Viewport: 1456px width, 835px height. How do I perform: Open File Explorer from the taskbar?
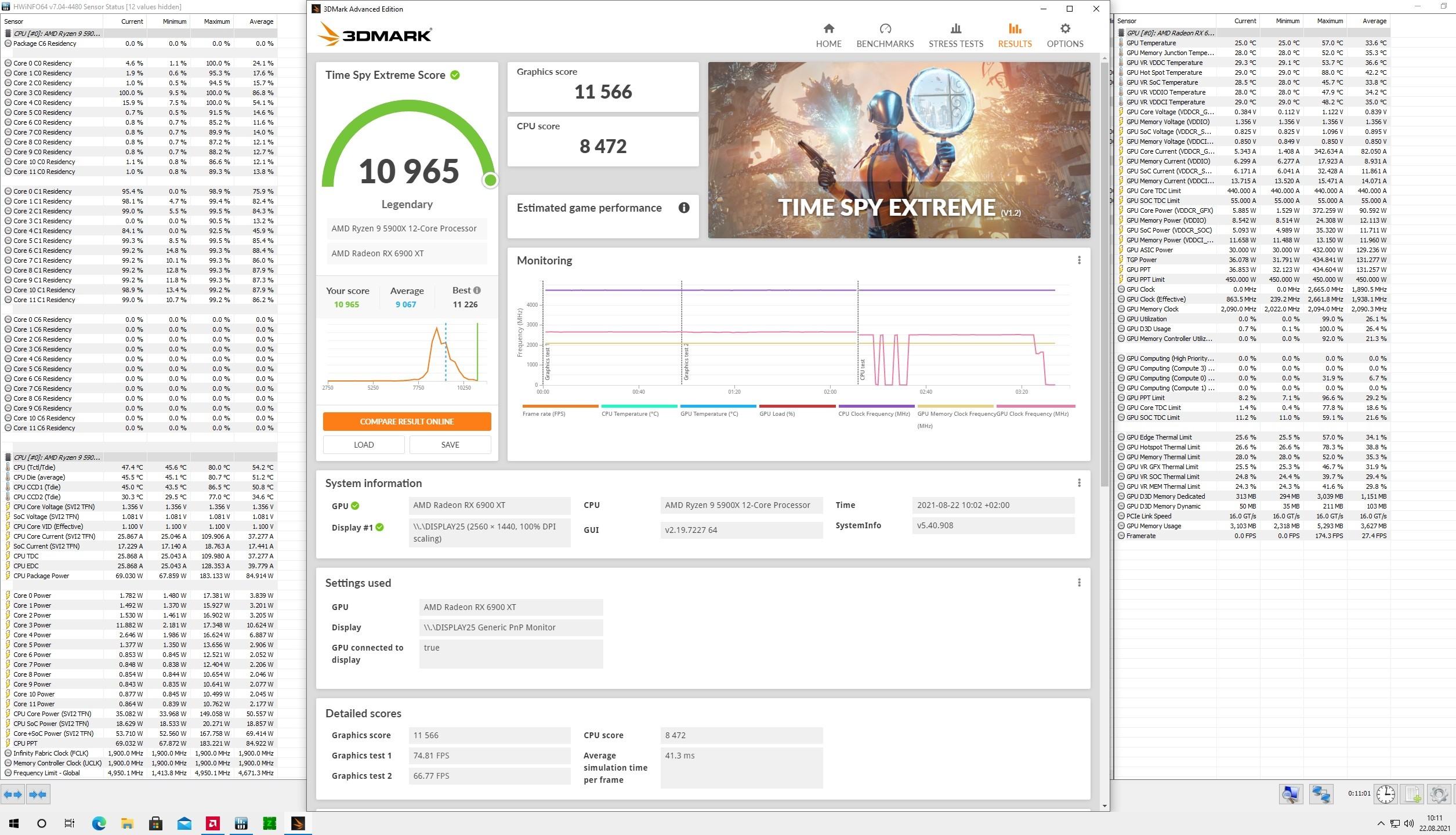pos(127,823)
